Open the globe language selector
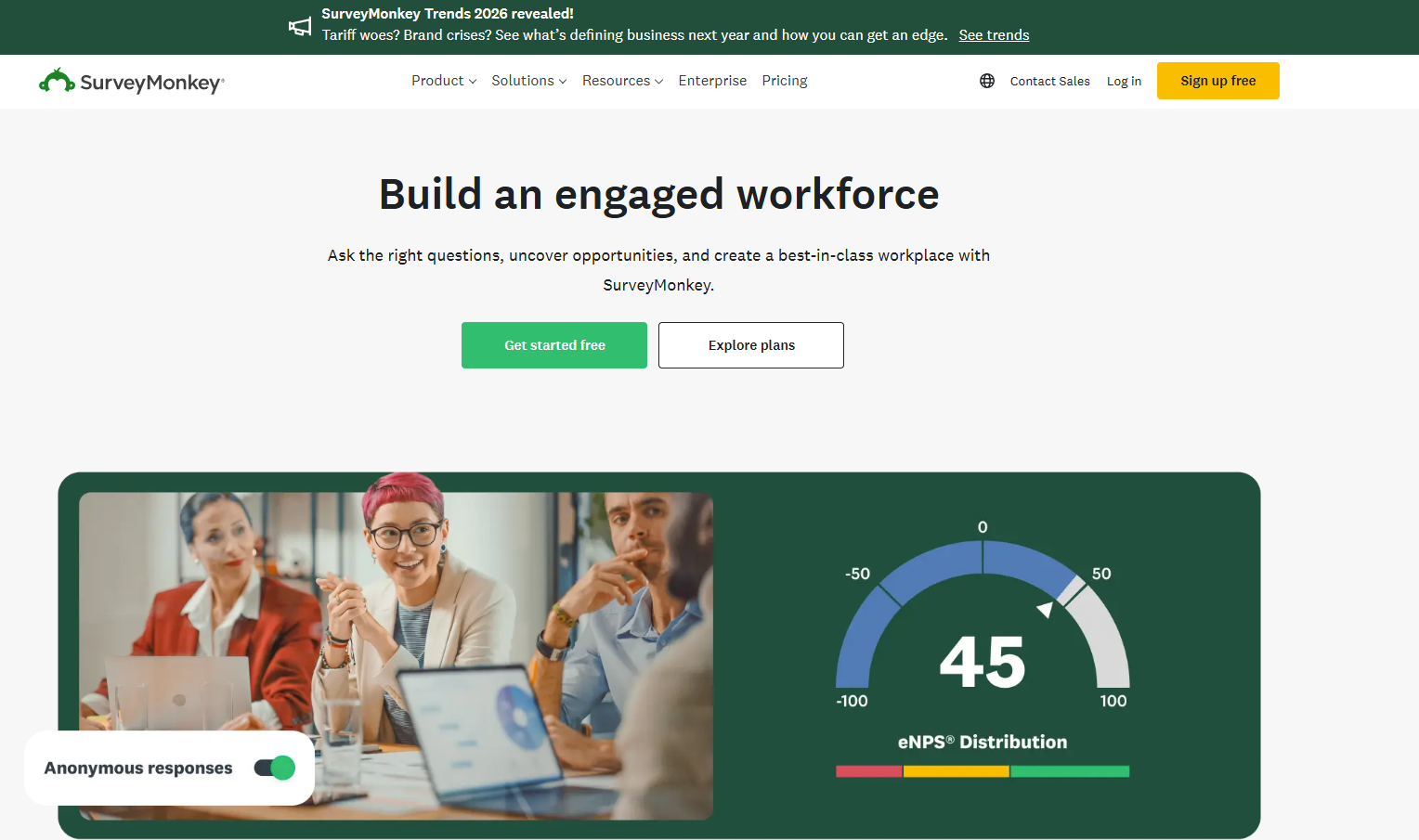Viewport: 1419px width, 840px height. pyautogui.click(x=986, y=81)
